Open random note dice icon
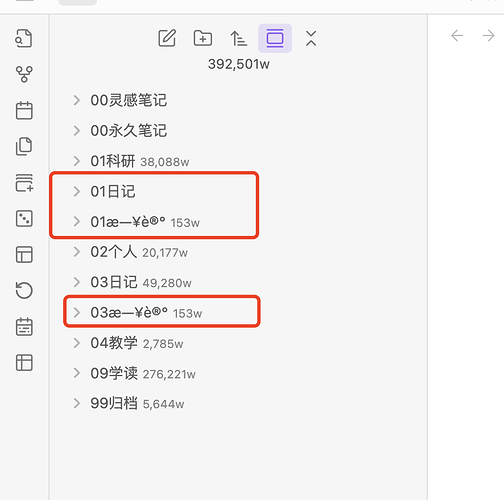This screenshot has height=500, width=504. click(x=24, y=219)
